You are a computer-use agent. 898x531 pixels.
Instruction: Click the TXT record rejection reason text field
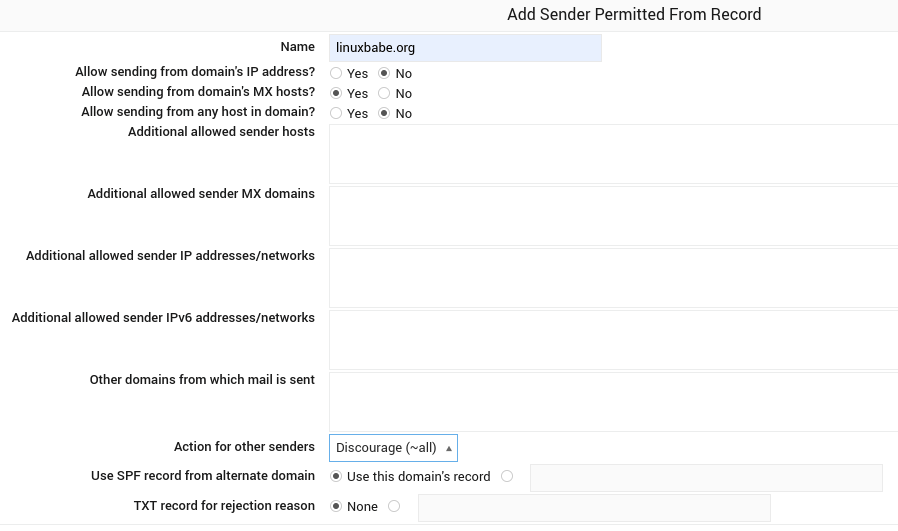click(x=593, y=508)
